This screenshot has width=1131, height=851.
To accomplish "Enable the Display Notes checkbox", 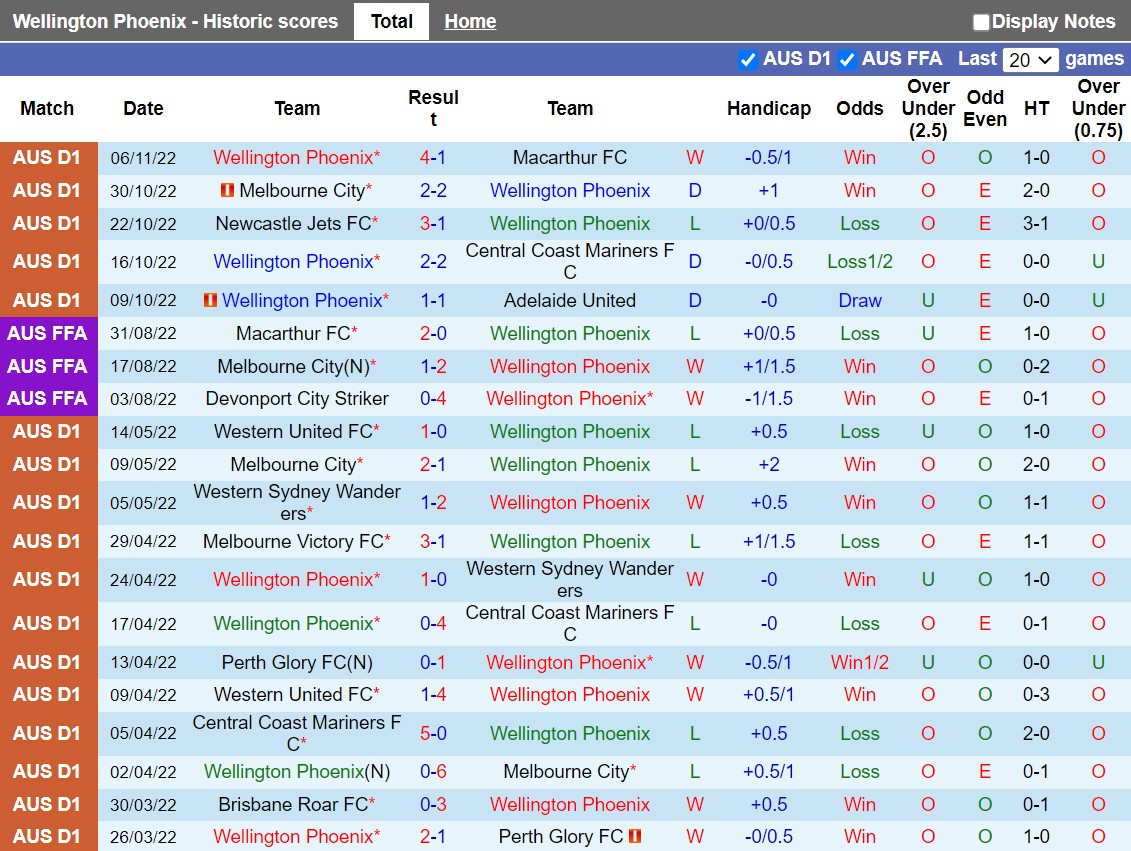I will click(981, 22).
